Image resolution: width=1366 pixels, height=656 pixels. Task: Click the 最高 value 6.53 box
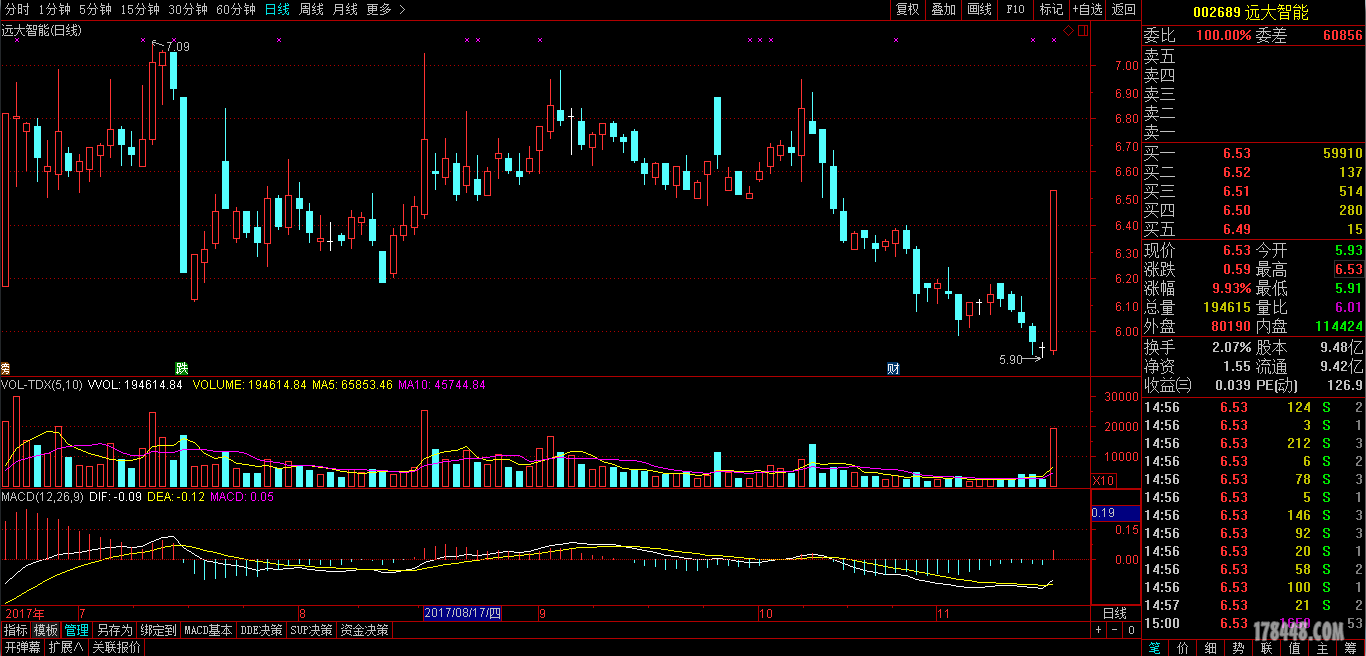[1348, 269]
